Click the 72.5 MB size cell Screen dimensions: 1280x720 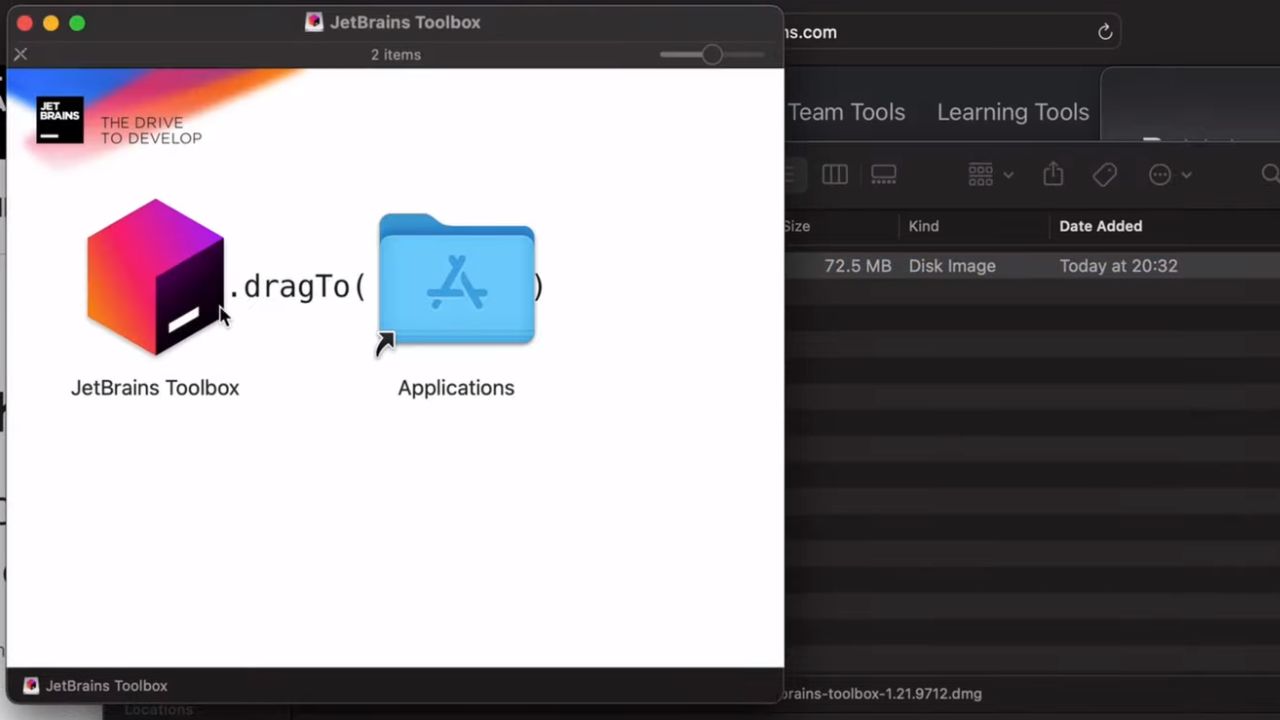tap(857, 266)
